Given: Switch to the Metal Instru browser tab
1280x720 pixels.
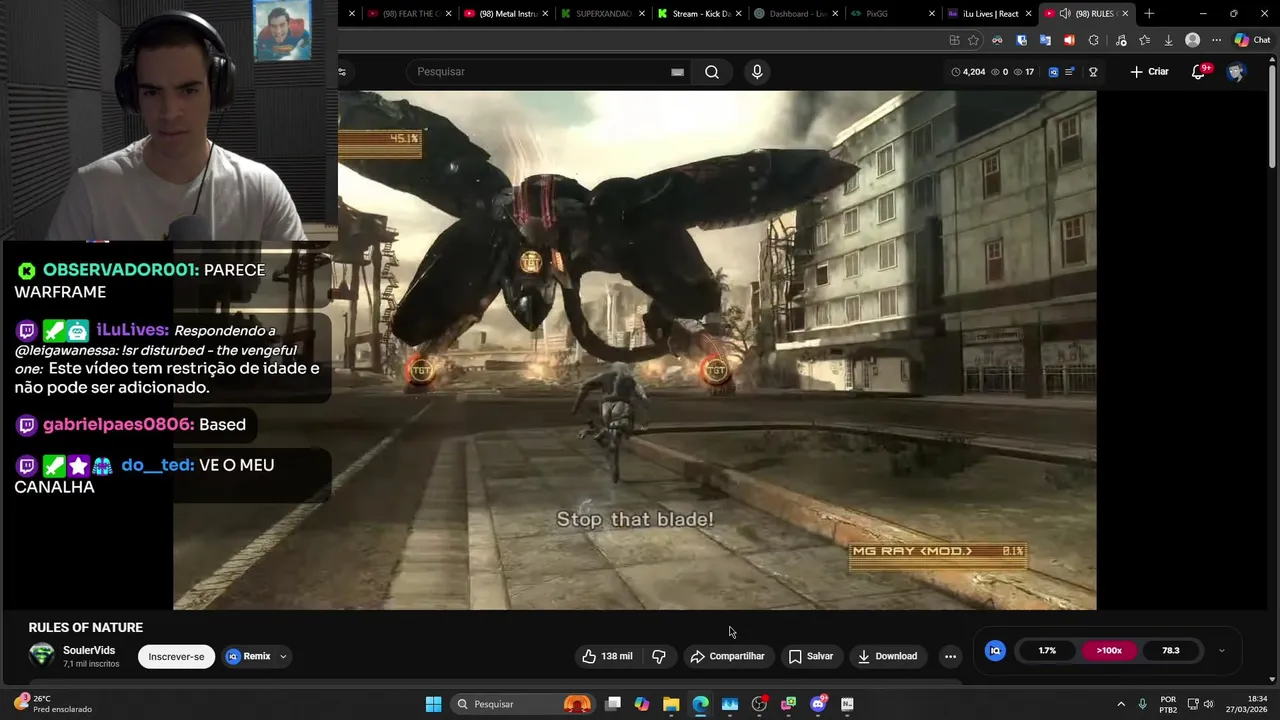Looking at the screenshot, I should [508, 14].
